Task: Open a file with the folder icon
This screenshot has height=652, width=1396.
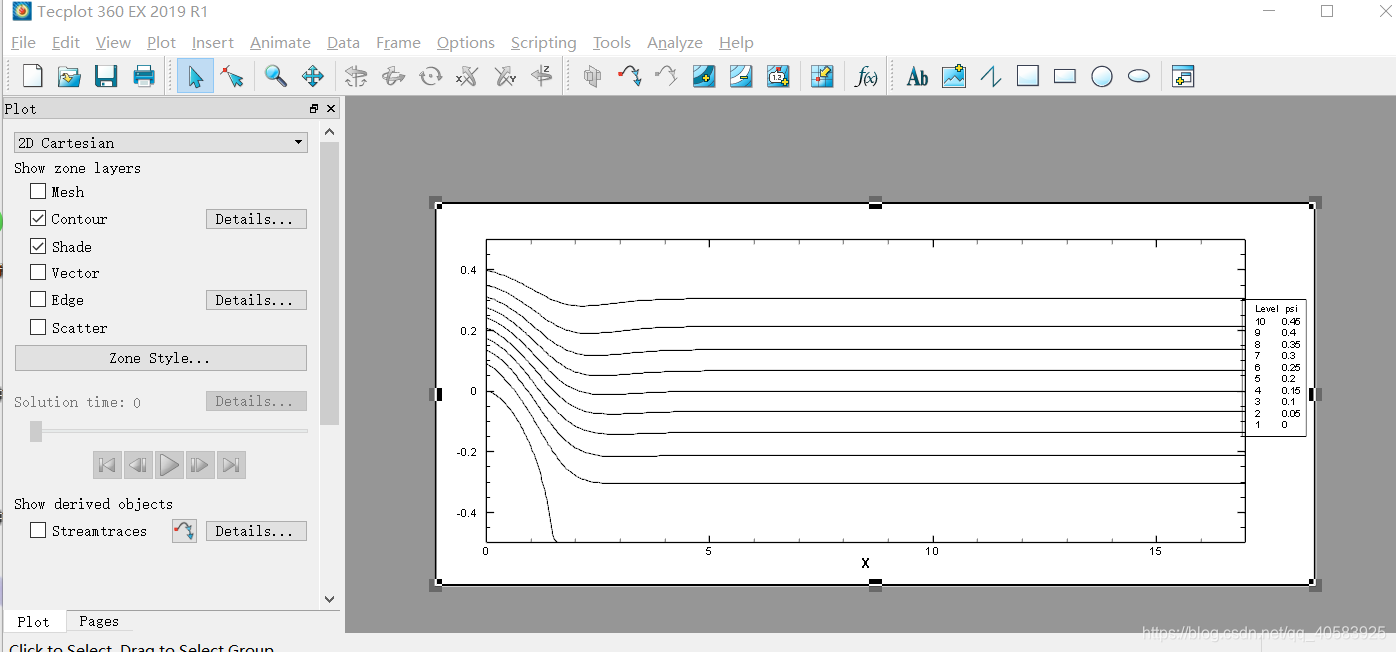Action: pyautogui.click(x=69, y=76)
